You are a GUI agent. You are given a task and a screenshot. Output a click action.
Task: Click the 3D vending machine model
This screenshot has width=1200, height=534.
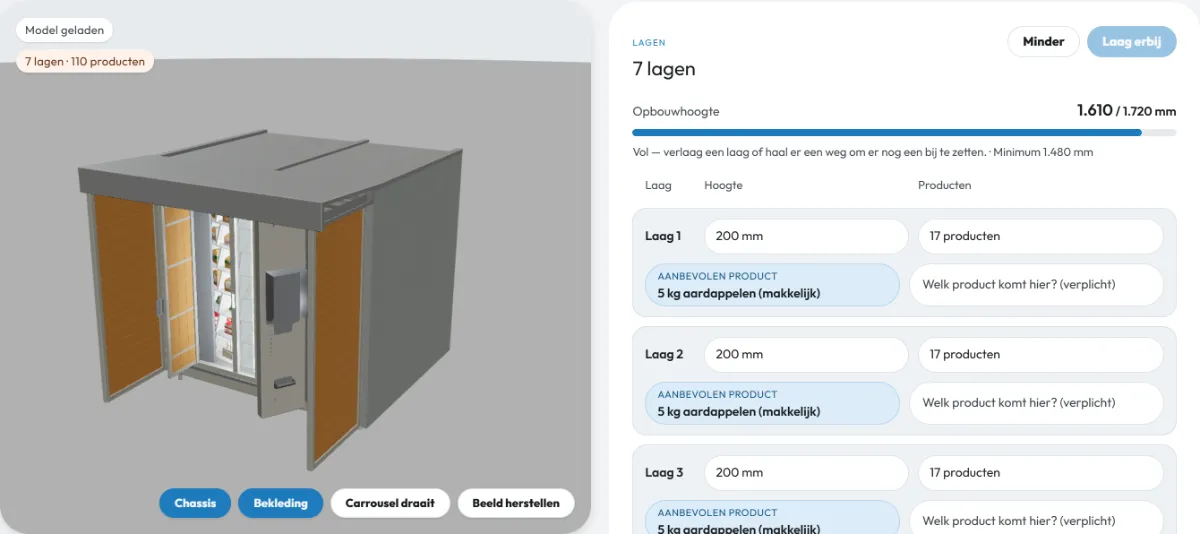(x=270, y=300)
